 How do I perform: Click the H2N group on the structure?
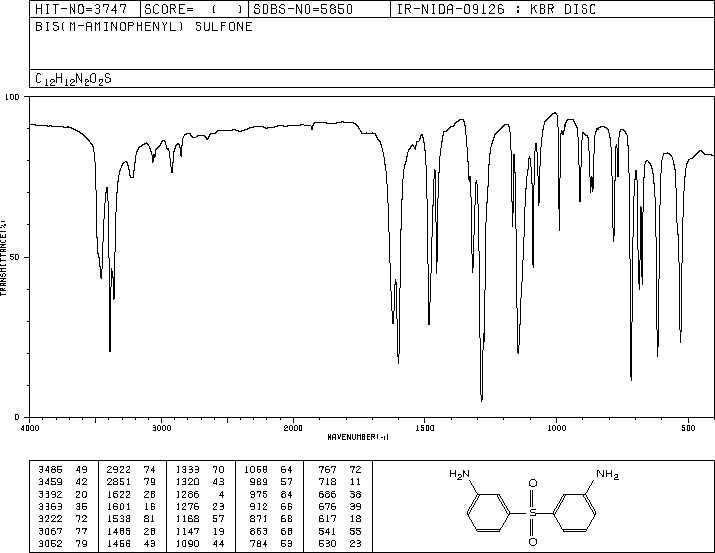[x=459, y=475]
